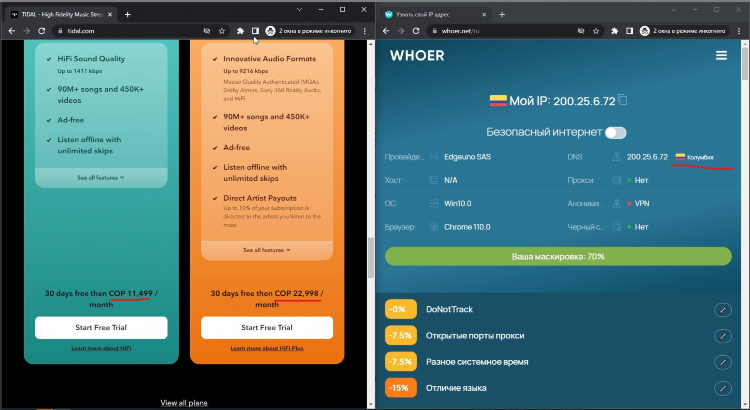Open edit icon for Разное системное время
750x410 pixels.
pos(723,362)
